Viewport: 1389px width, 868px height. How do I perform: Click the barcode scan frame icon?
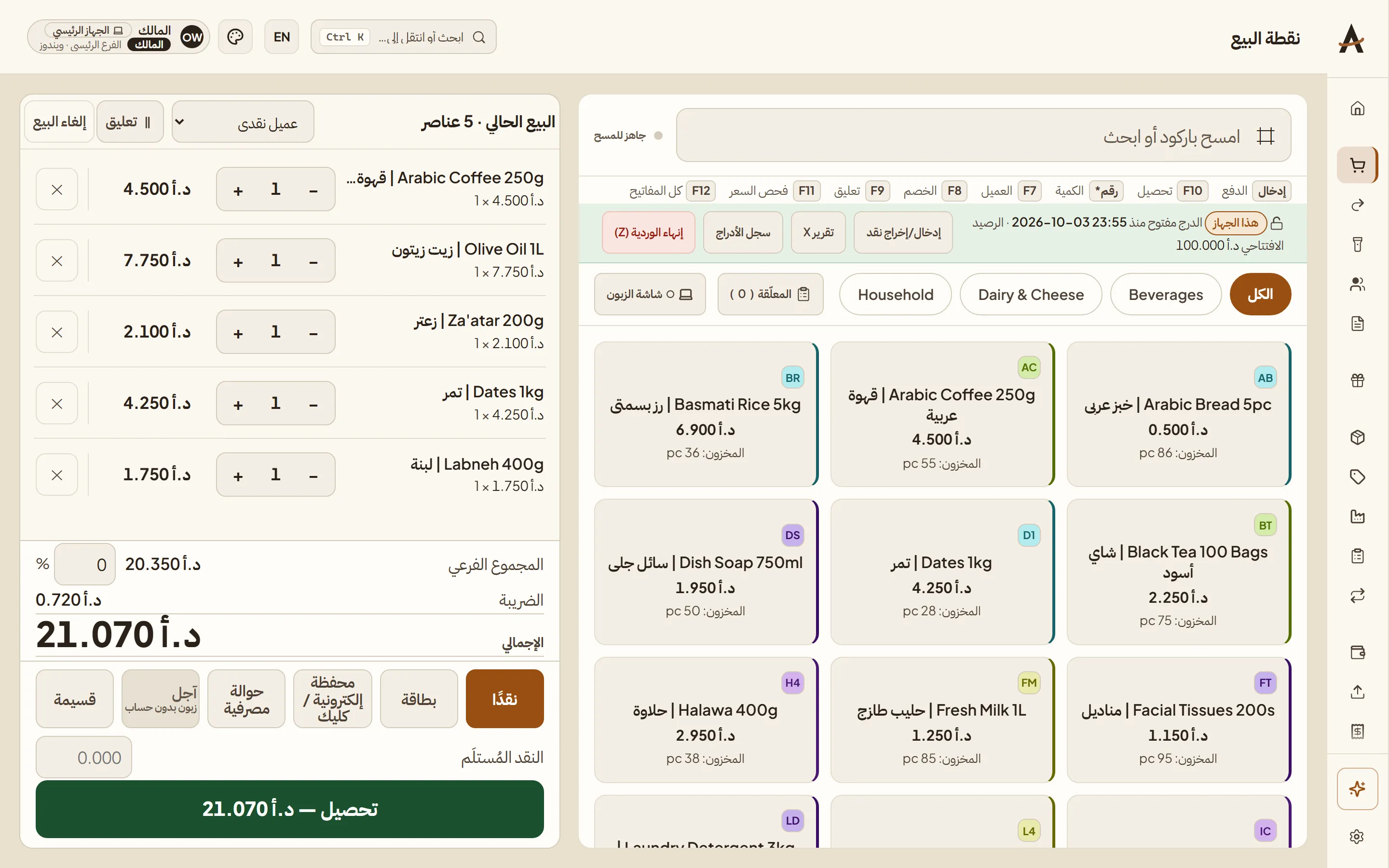(1265, 136)
